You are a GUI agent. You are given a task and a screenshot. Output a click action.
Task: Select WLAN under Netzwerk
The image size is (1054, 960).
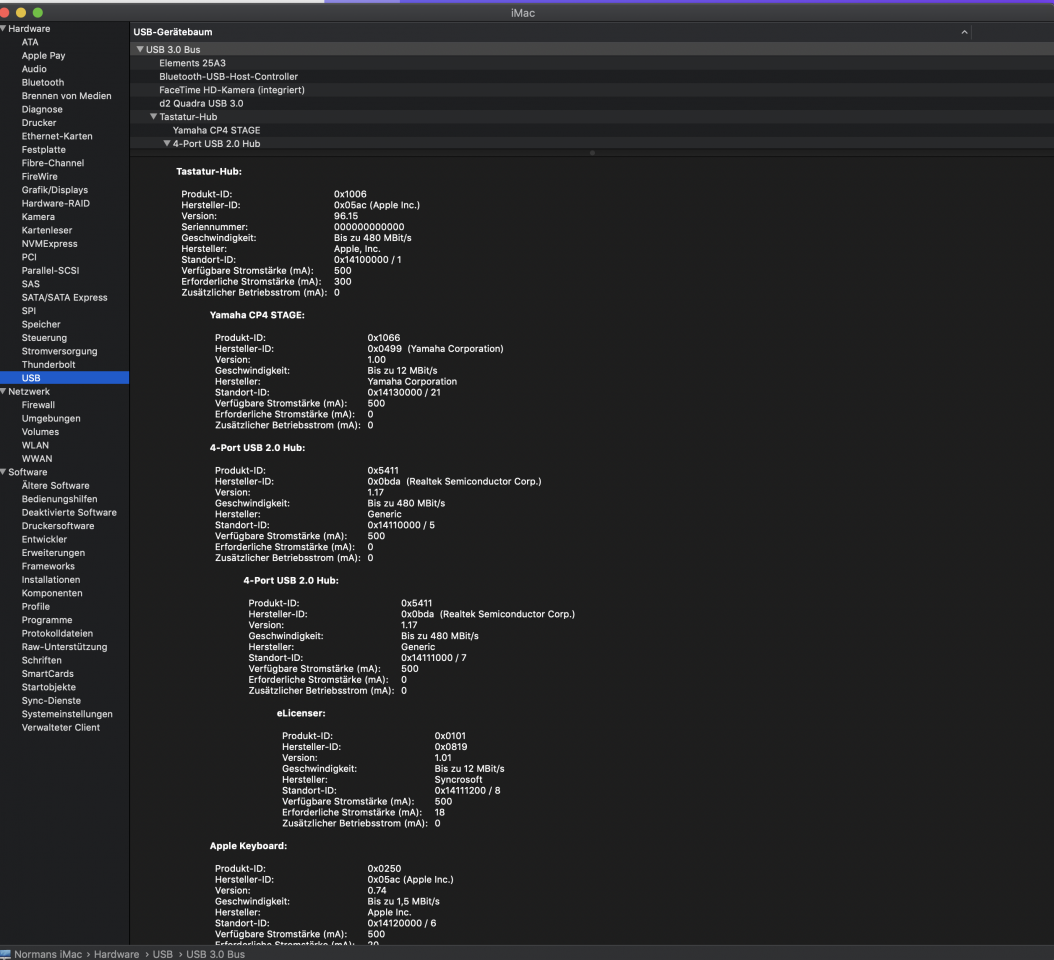[35, 445]
